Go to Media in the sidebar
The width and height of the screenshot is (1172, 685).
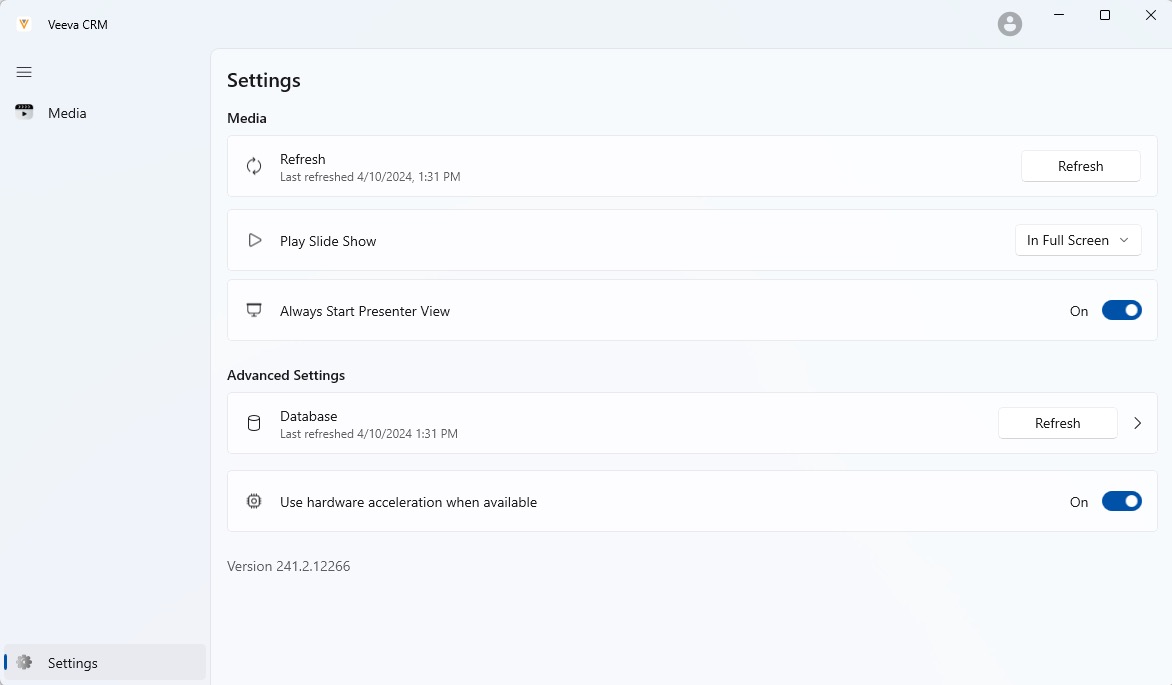[x=67, y=113]
